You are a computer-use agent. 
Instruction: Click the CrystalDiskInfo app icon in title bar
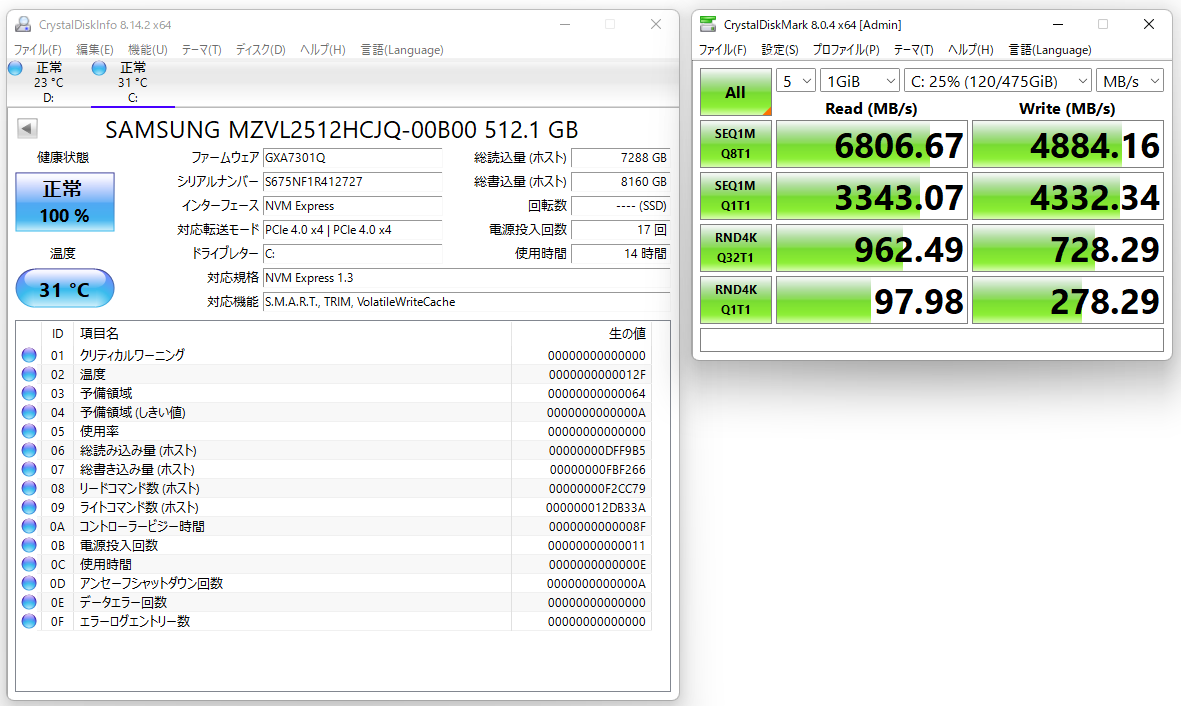click(23, 24)
